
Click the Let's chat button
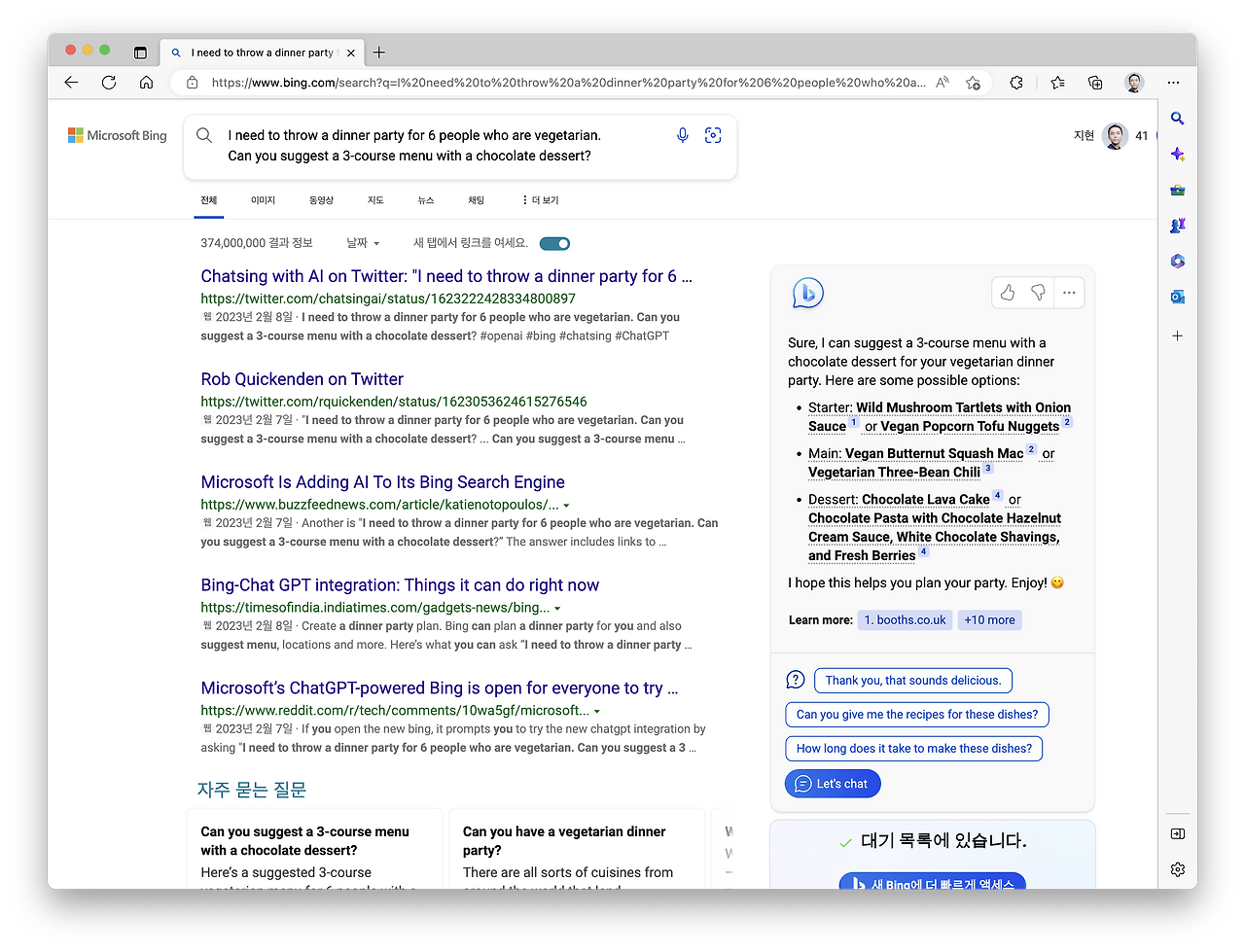point(833,784)
